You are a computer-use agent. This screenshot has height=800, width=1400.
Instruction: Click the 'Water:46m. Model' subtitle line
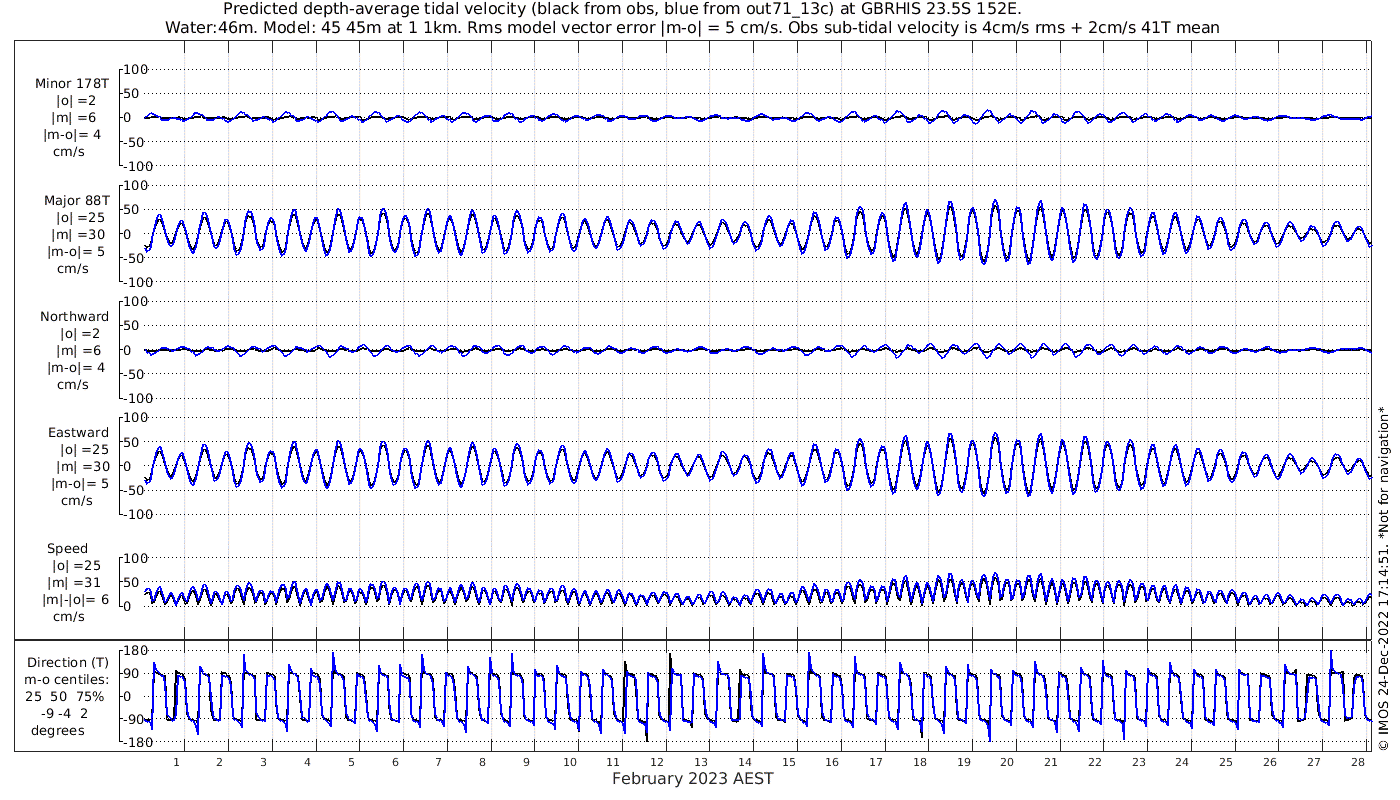pos(692,27)
